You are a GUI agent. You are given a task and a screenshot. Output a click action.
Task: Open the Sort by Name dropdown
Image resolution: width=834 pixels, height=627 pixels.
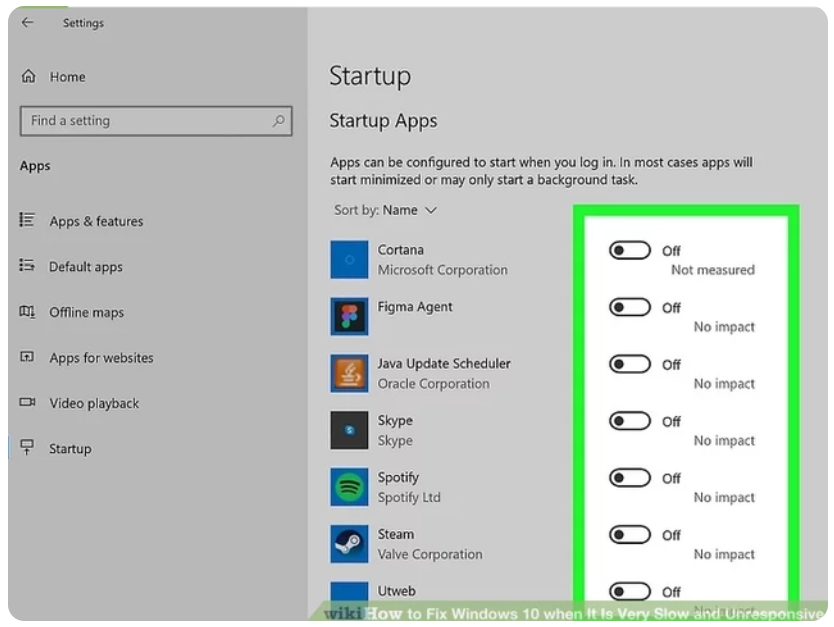[387, 210]
